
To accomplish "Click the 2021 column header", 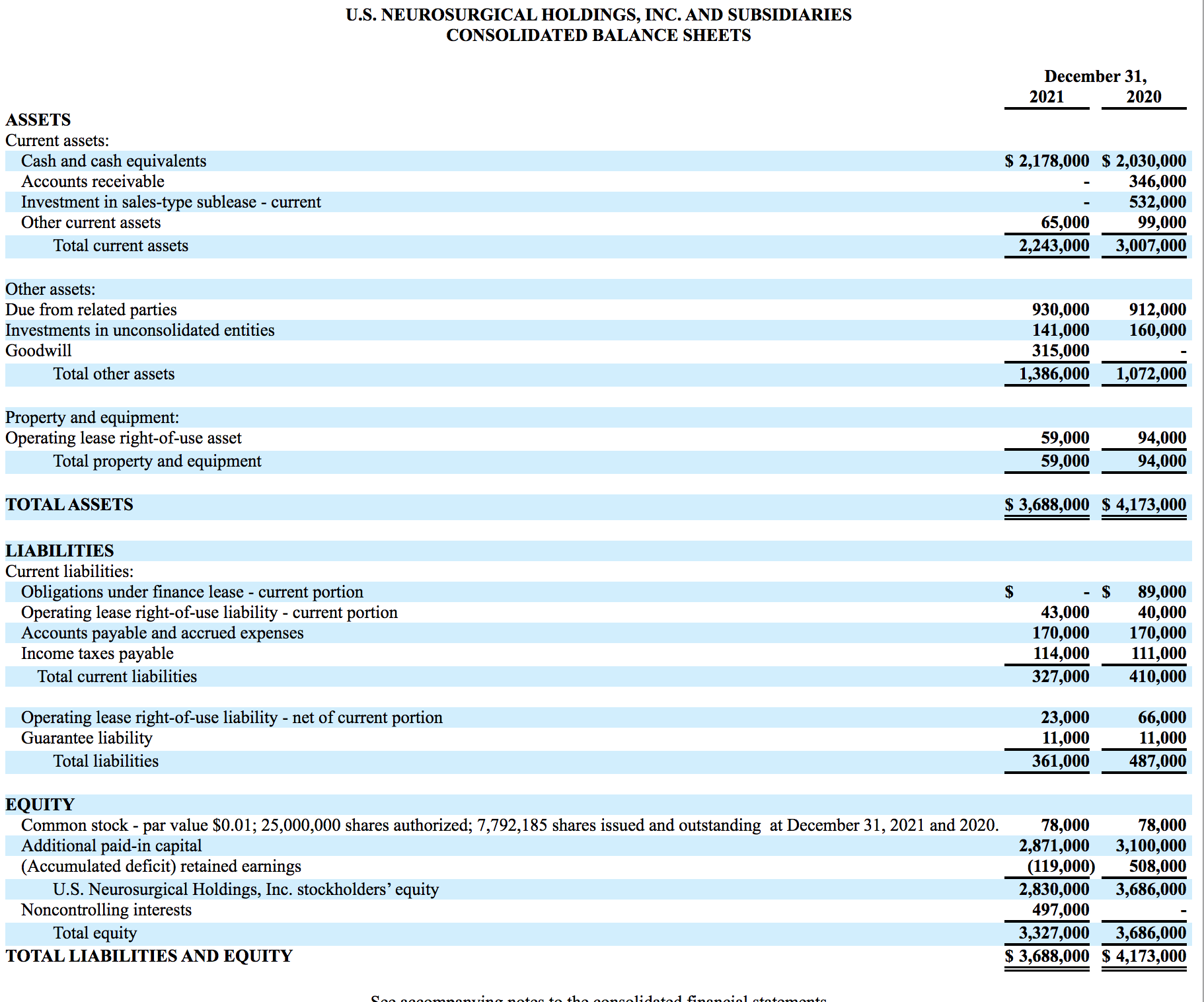I will pos(1046,96).
